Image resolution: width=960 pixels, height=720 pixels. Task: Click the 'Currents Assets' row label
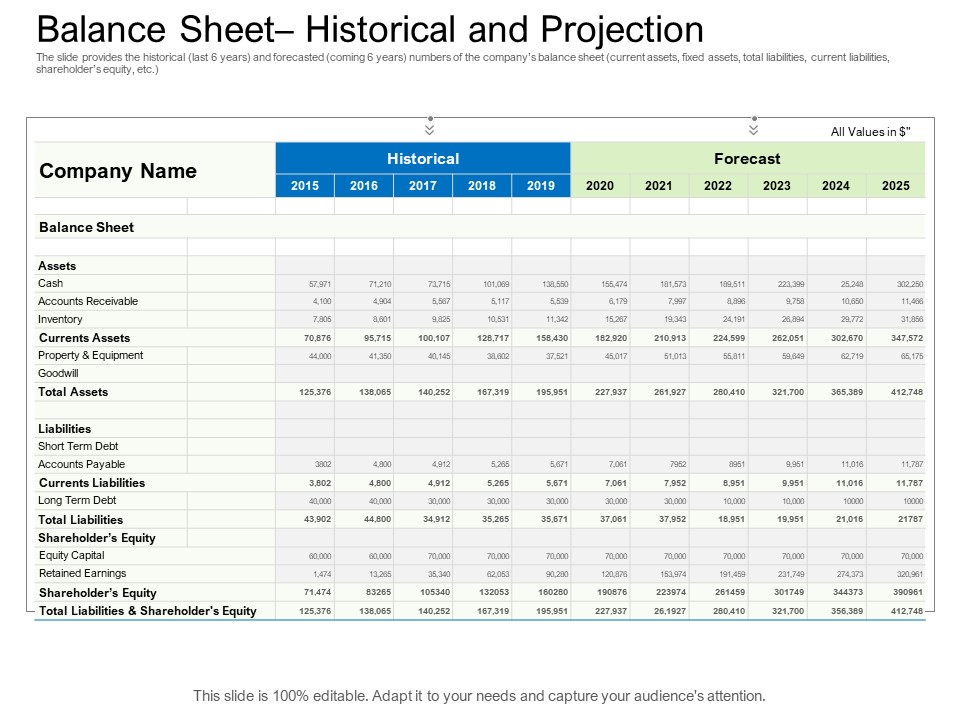(x=84, y=338)
